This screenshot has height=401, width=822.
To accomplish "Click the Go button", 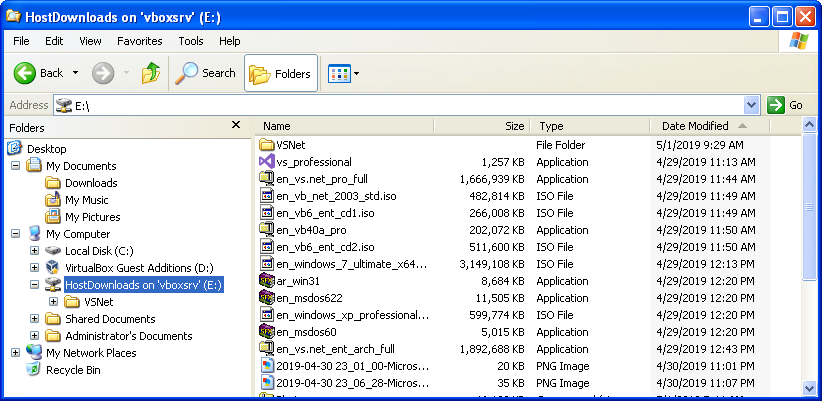I will point(785,105).
